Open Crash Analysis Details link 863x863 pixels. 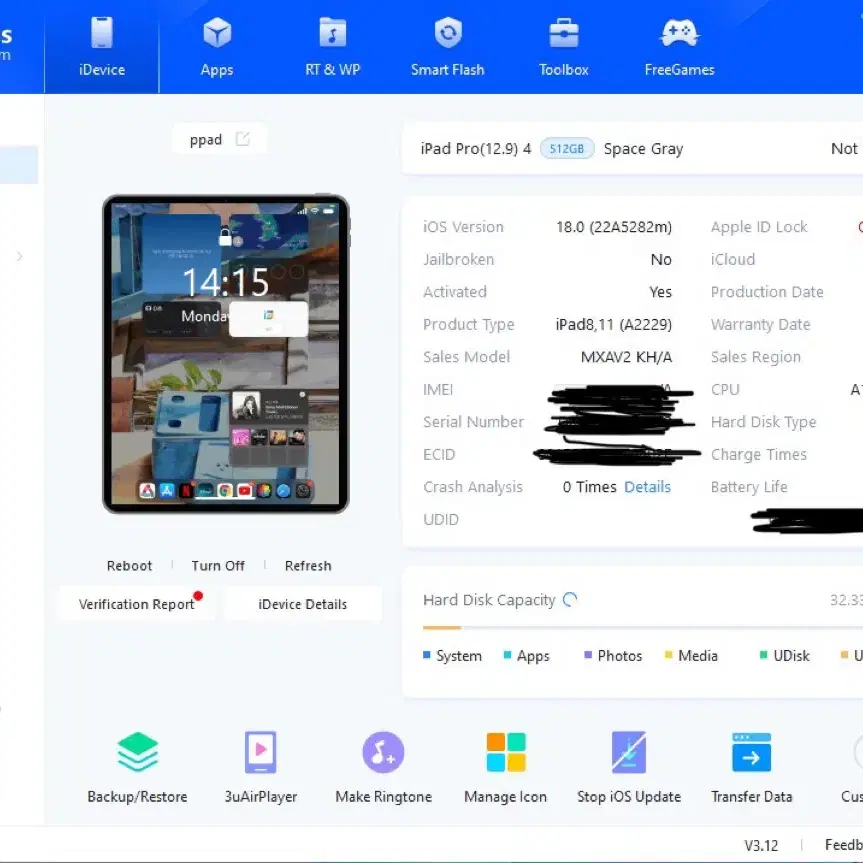pyautogui.click(x=647, y=487)
